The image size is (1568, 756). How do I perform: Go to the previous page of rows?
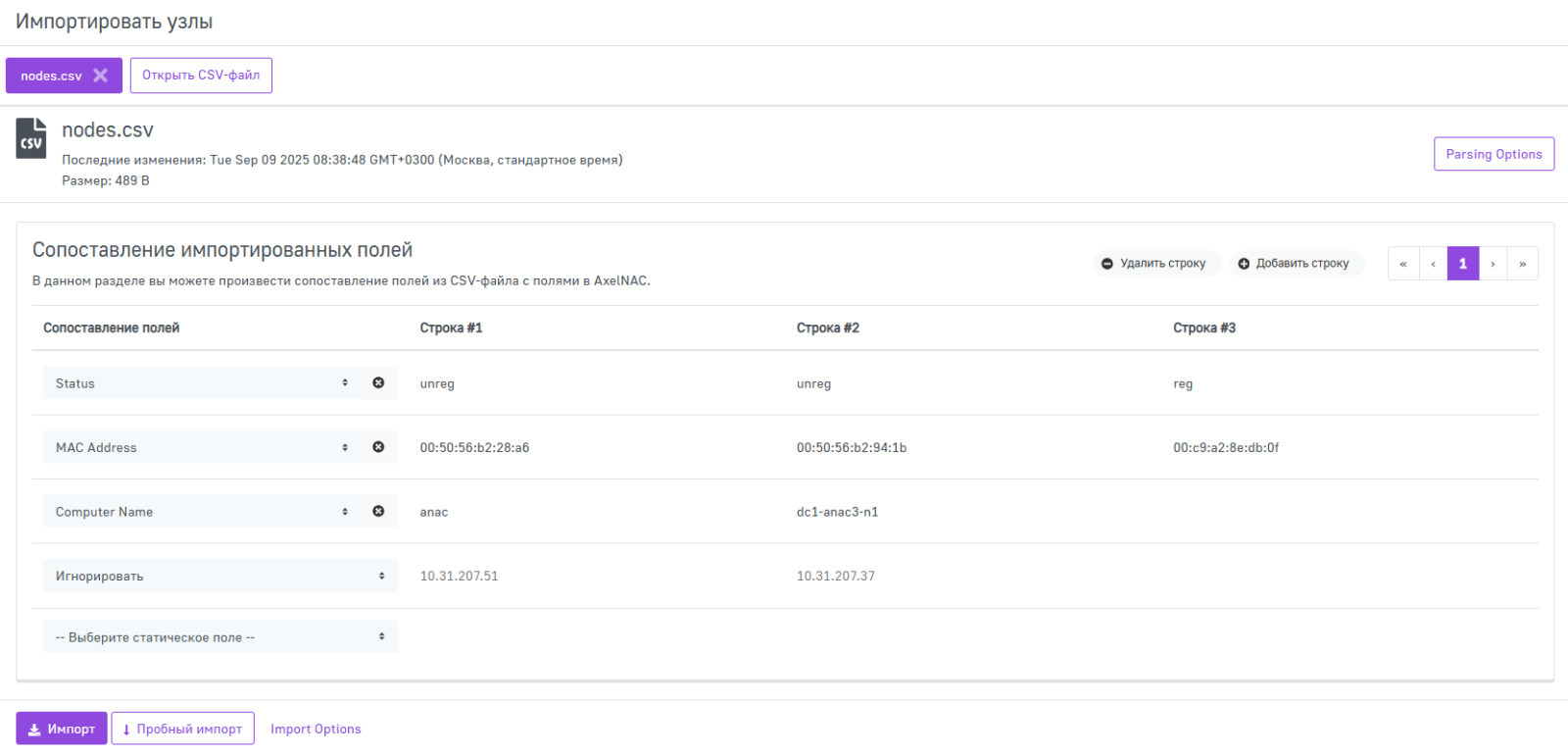tap(1433, 264)
